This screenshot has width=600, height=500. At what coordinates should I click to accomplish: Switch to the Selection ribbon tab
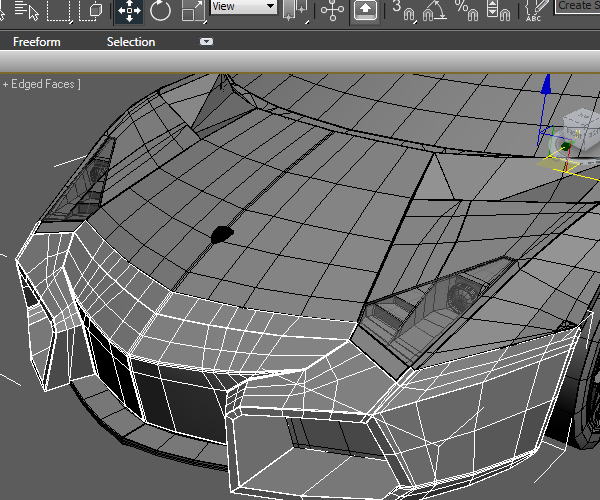(x=131, y=42)
